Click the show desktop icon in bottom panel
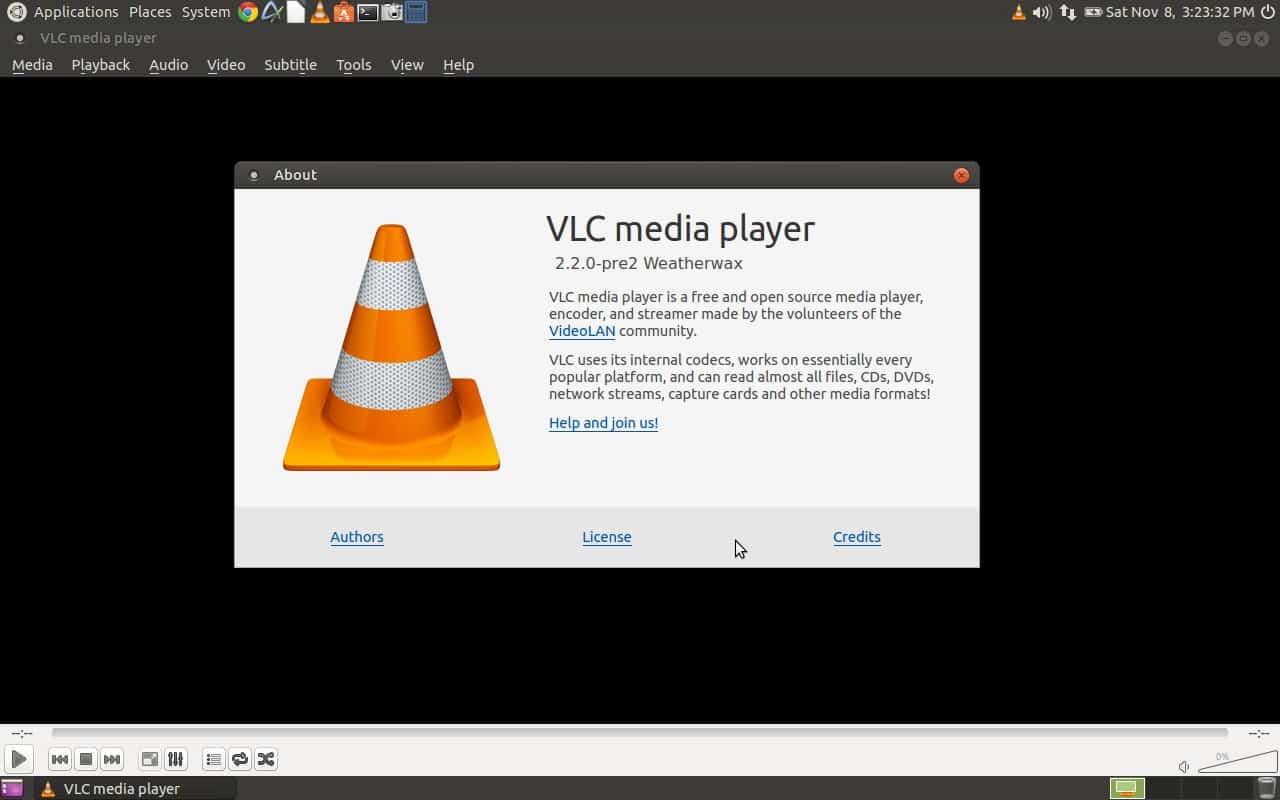The height and width of the screenshot is (800, 1280). tap(12, 788)
